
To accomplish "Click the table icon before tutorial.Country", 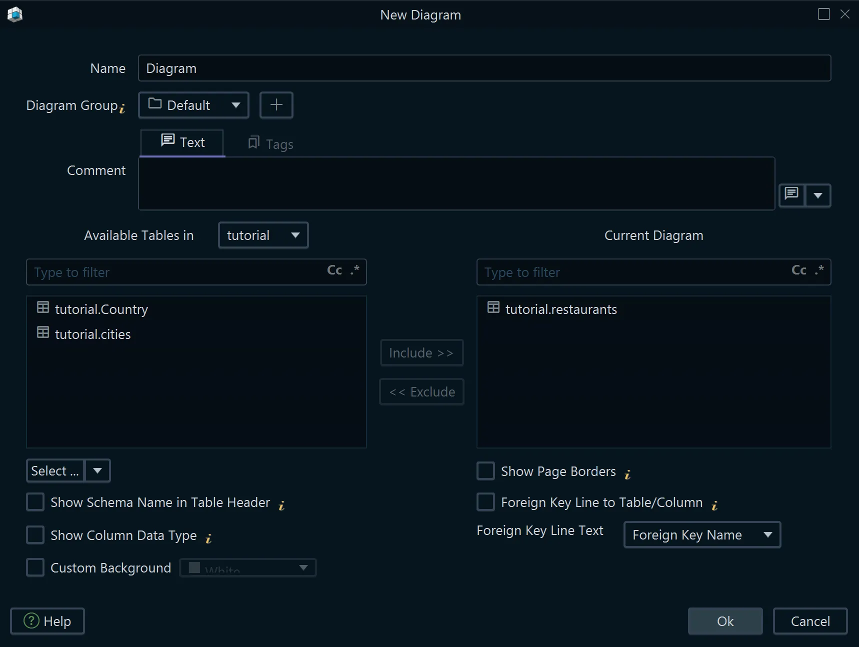I will coord(42,309).
